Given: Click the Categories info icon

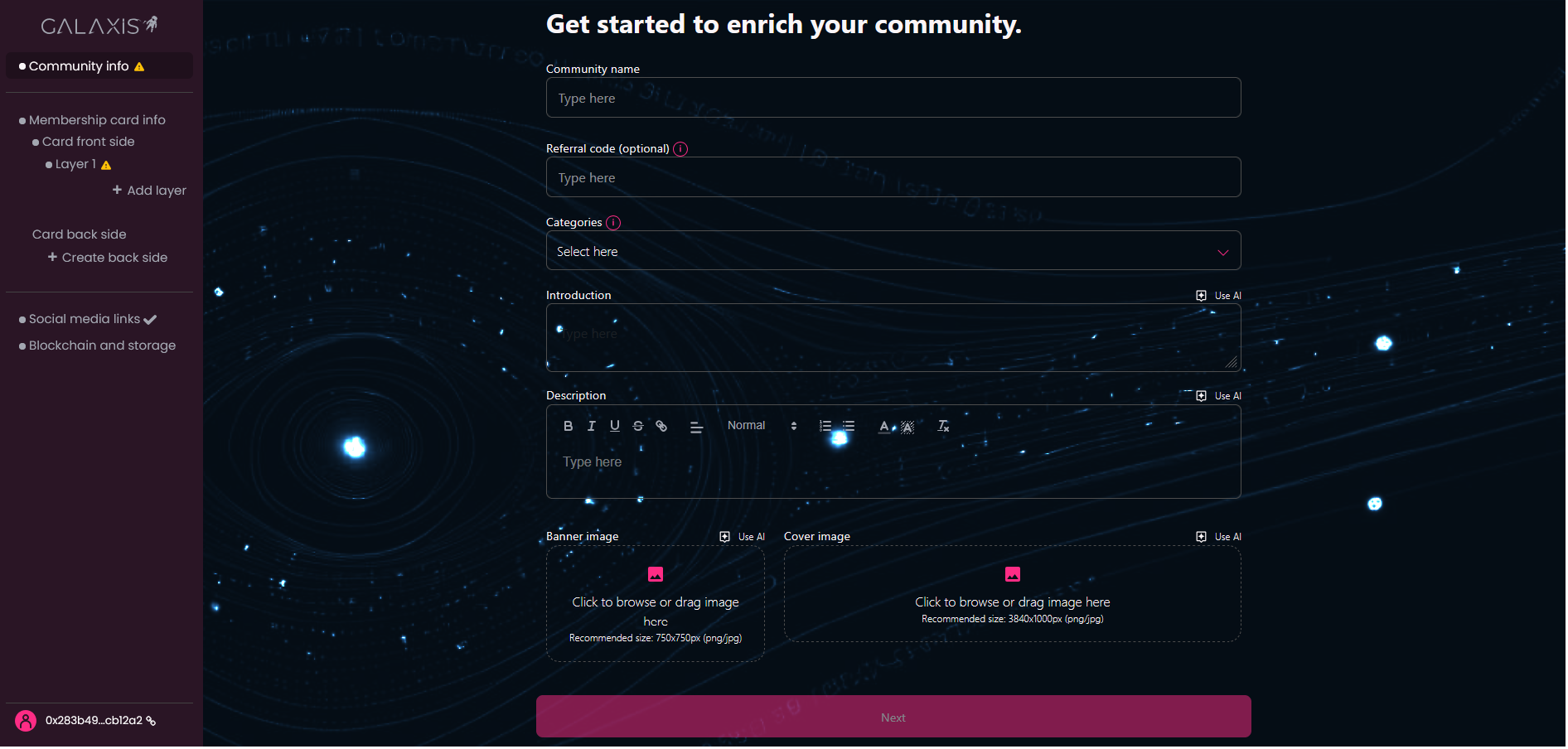Looking at the screenshot, I should click(x=612, y=223).
